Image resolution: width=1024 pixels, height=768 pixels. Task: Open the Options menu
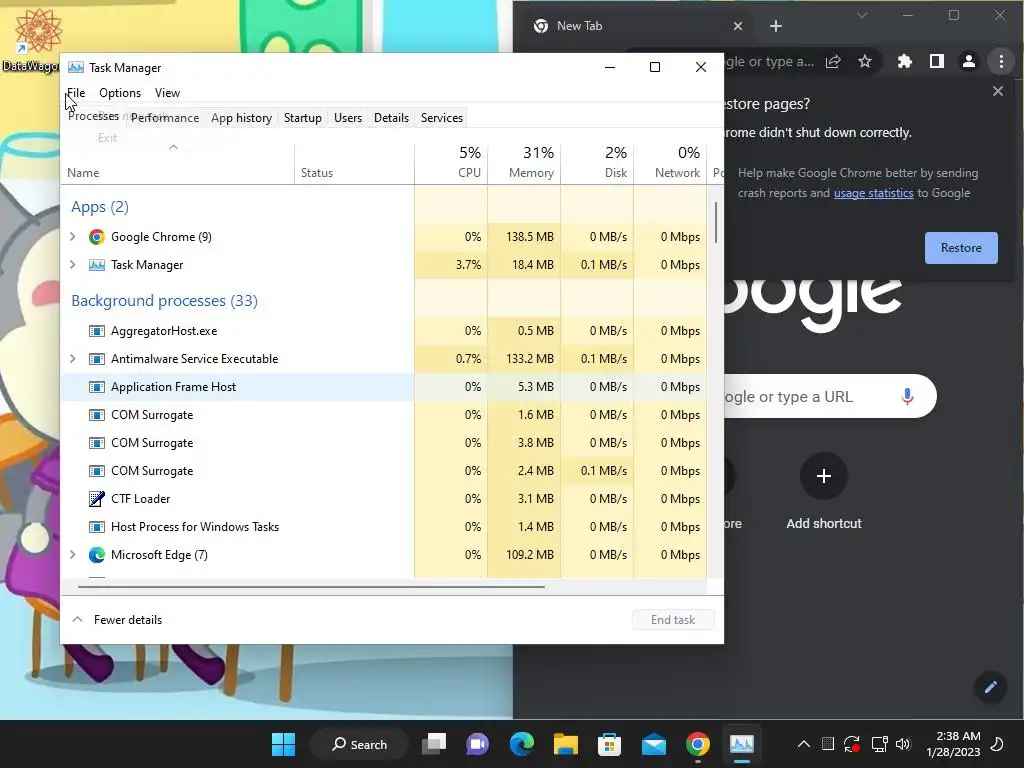pyautogui.click(x=120, y=93)
